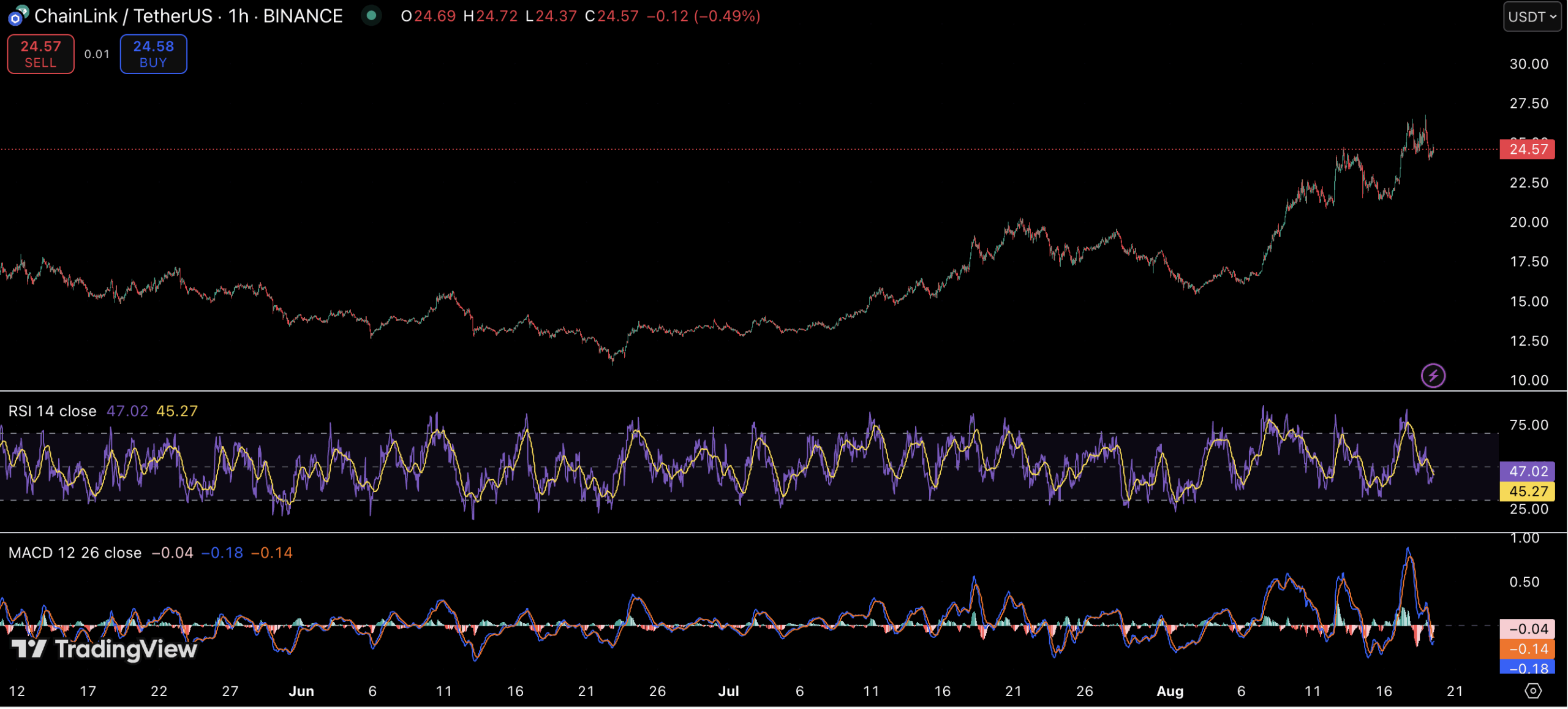The height and width of the screenshot is (709, 1568).
Task: Click the Aug month label on time axis
Action: coord(1169,691)
